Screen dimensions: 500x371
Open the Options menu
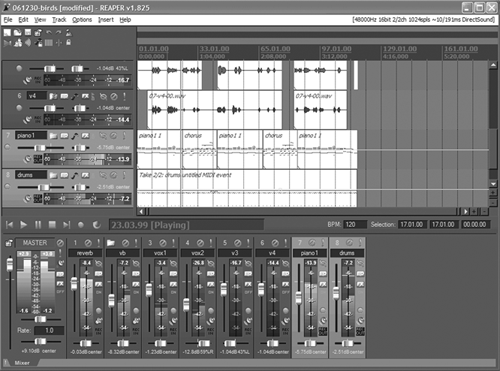point(82,20)
